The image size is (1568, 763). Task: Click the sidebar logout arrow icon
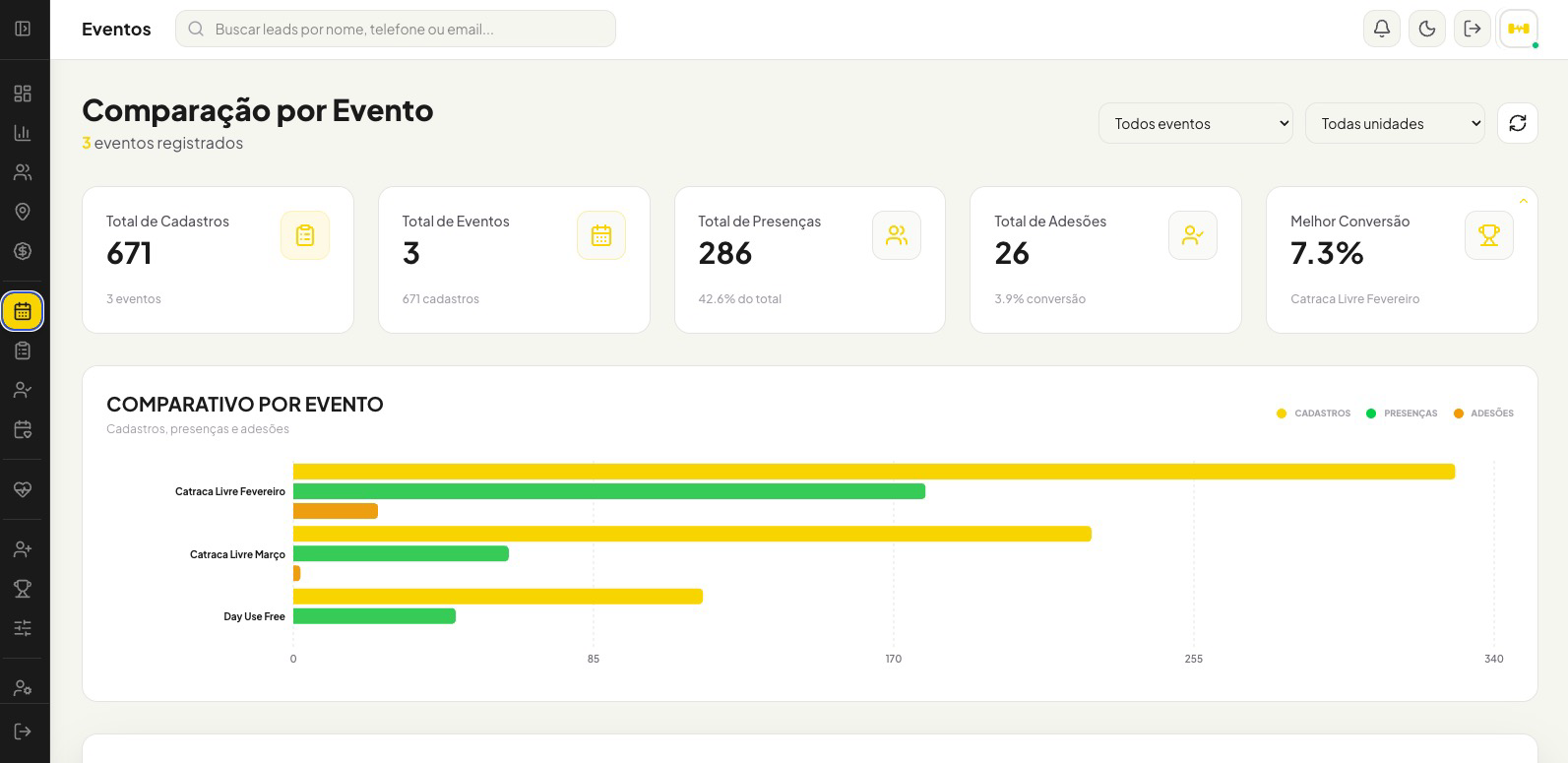[x=23, y=731]
